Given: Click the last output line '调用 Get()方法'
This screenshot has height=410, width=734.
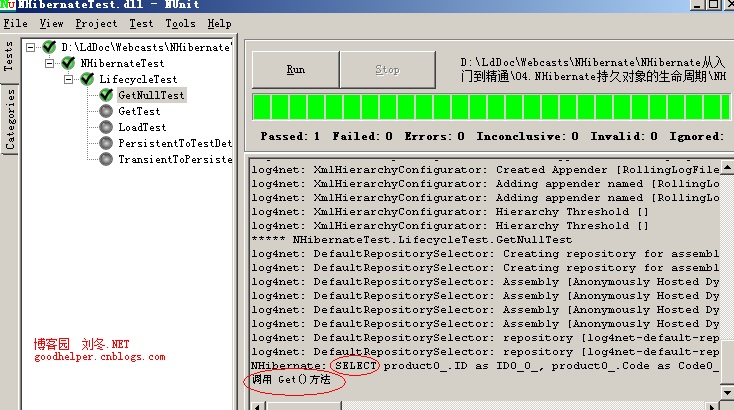Looking at the screenshot, I should (x=291, y=380).
